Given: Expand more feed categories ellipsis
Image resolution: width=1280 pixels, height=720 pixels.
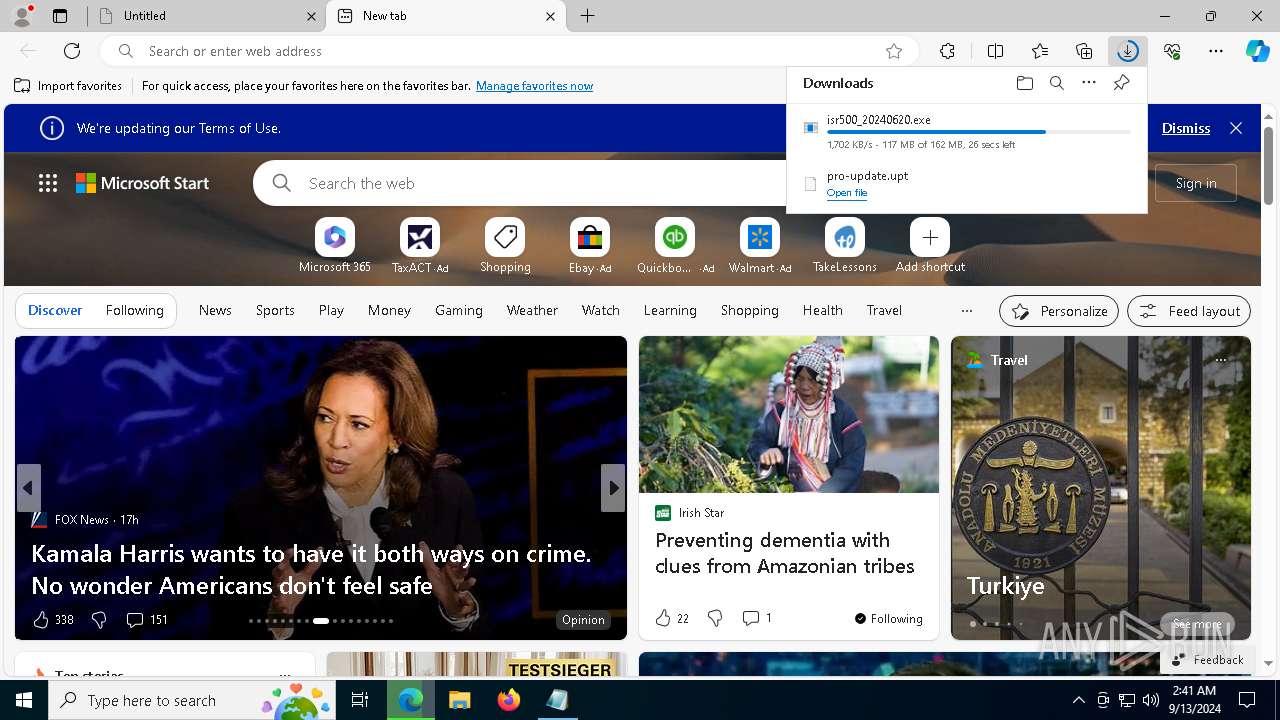Looking at the screenshot, I should point(966,311).
